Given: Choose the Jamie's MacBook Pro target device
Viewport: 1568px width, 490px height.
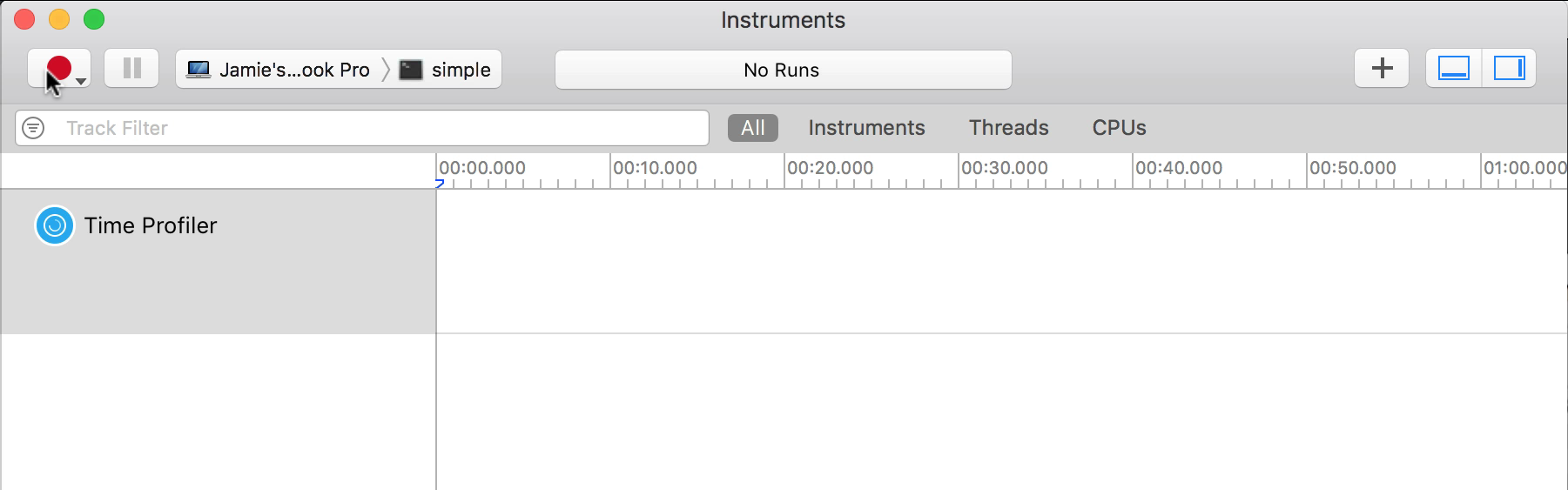Looking at the screenshot, I should click(x=279, y=70).
